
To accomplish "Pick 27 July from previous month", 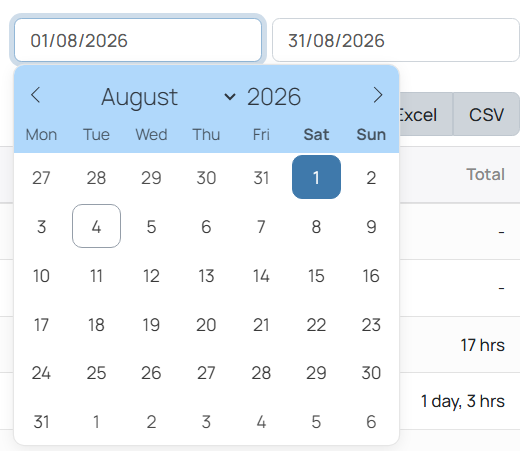I will click(x=41, y=177).
